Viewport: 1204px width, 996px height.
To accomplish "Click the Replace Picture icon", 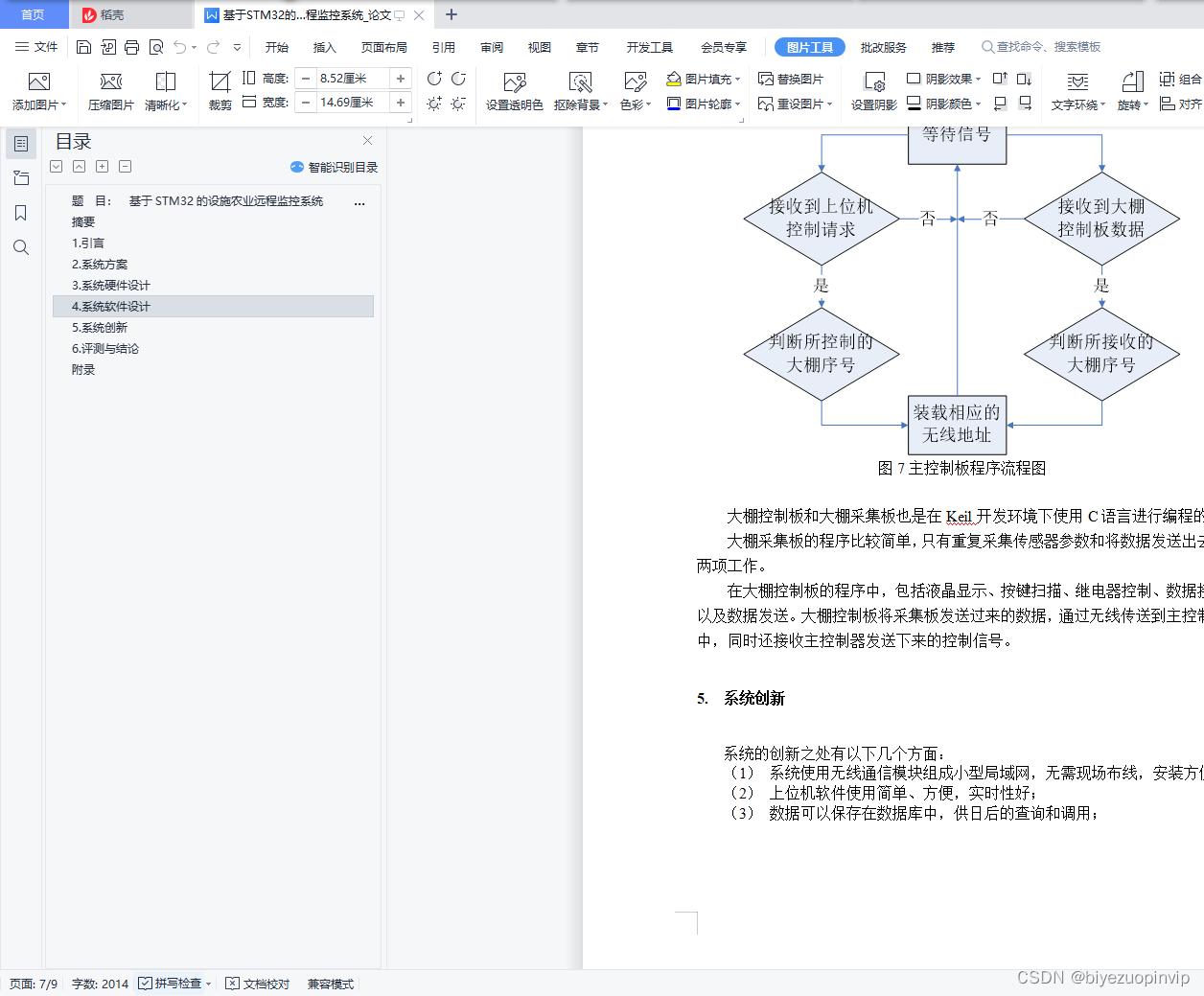I will (x=765, y=79).
